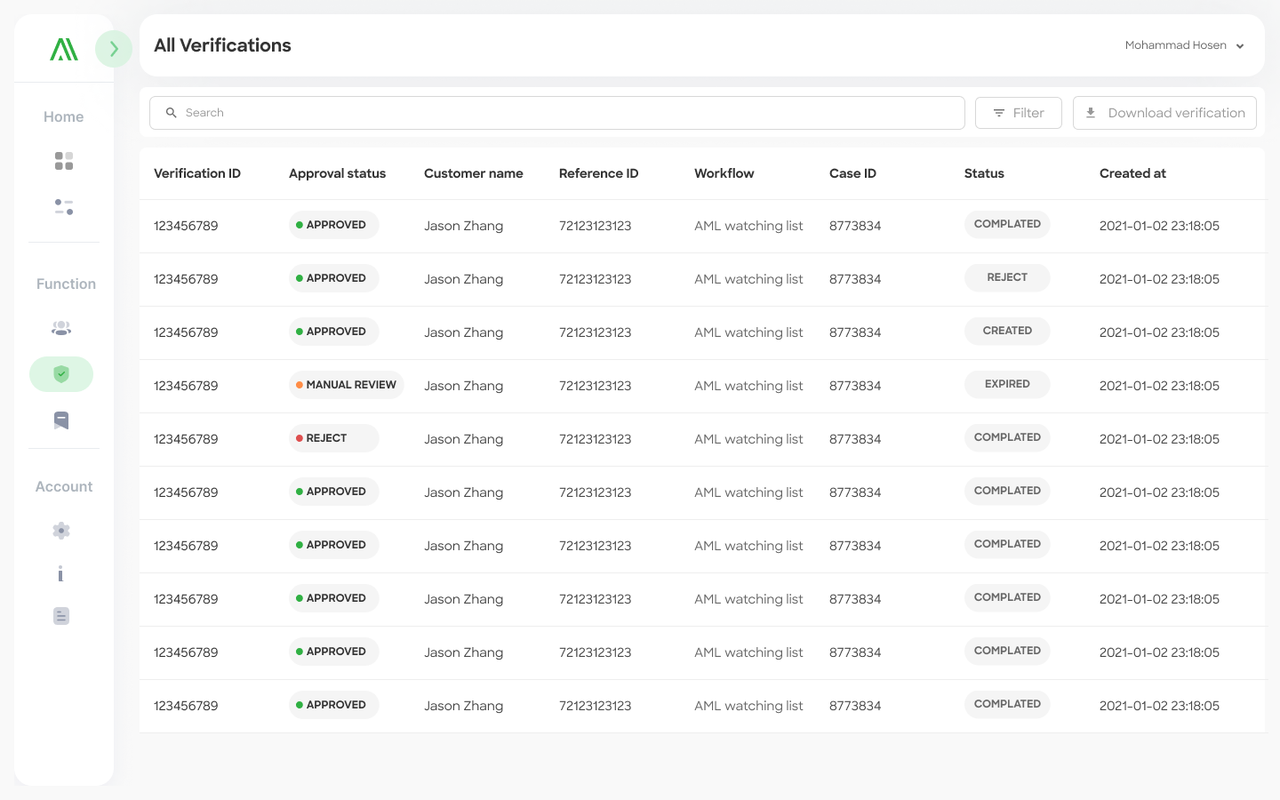Click the info icon under Account
This screenshot has height=800, width=1280.
tap(61, 574)
